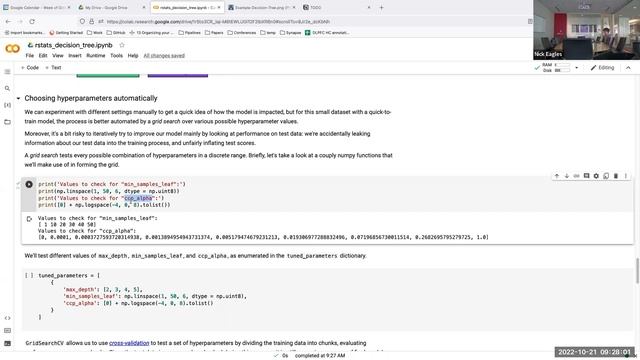Viewport: 640px width, 360px height.
Task: Open the Tools menu
Action: point(116,56)
